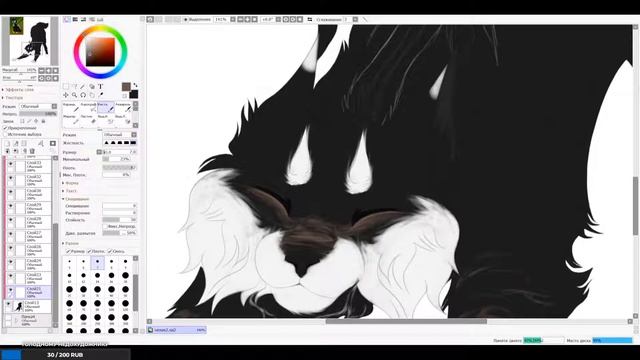This screenshot has height=360, width=640.
Task: Select the rectangular selection tool
Action: 66,87
